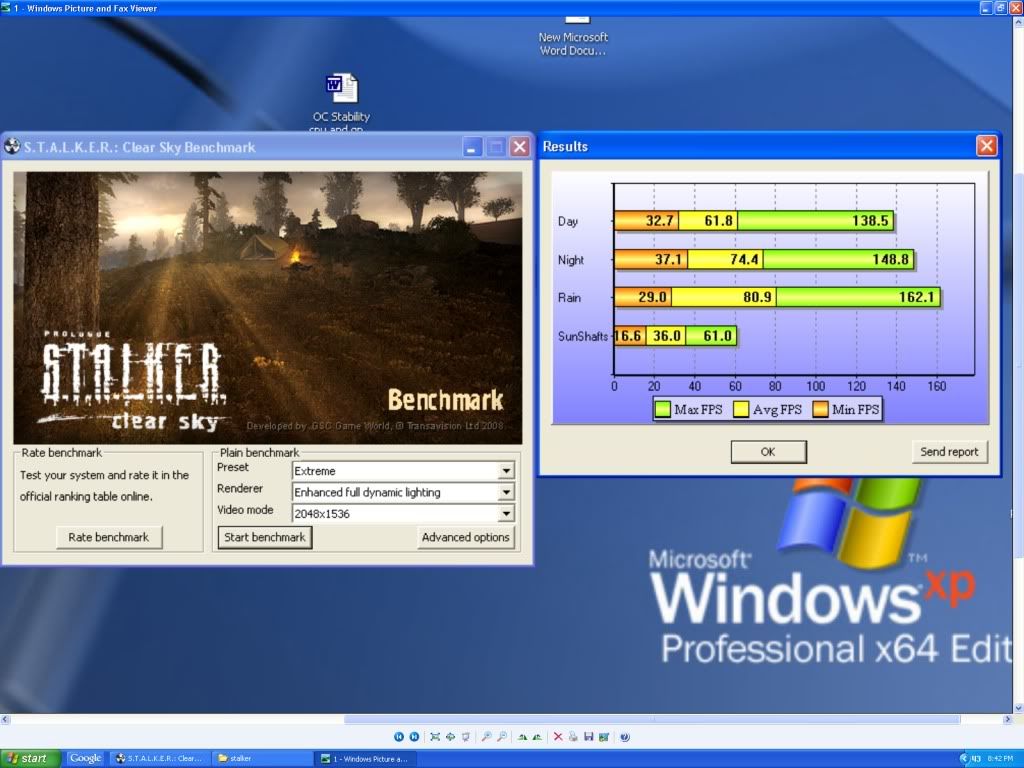1024x768 pixels.
Task: Click the Day row label in the chart
Action: coord(568,221)
